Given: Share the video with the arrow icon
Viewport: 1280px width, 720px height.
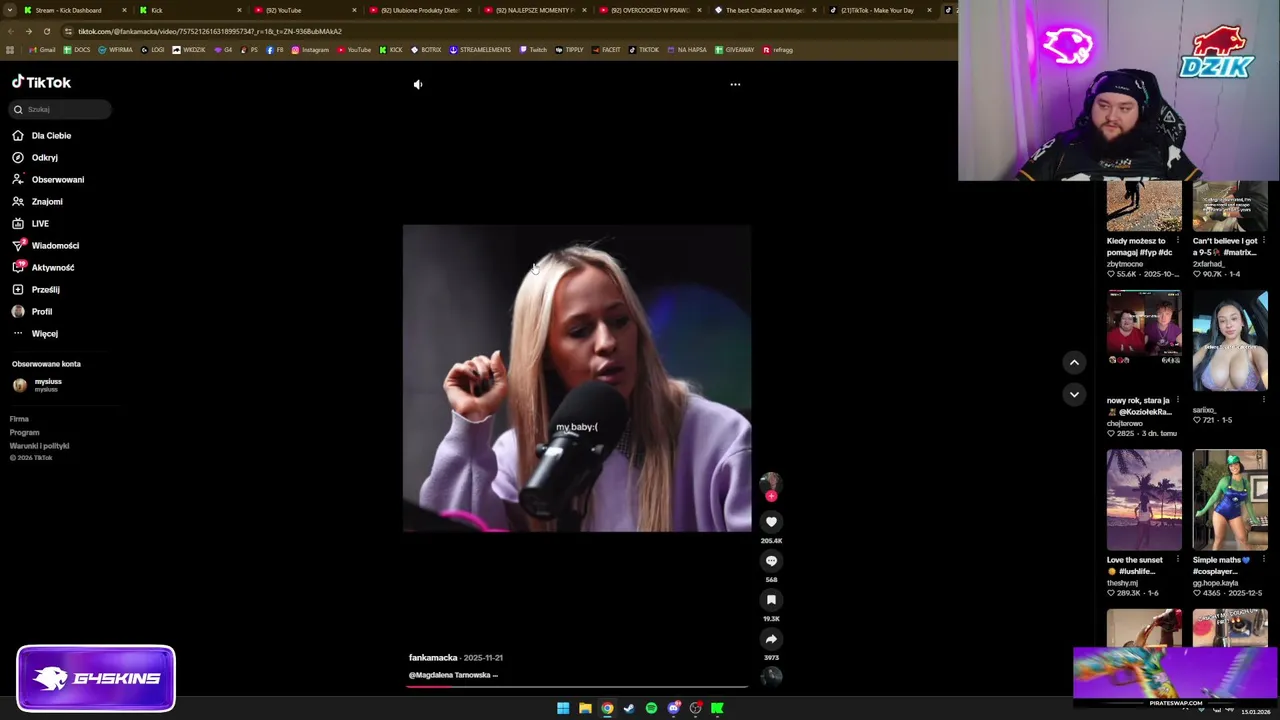Looking at the screenshot, I should [771, 639].
